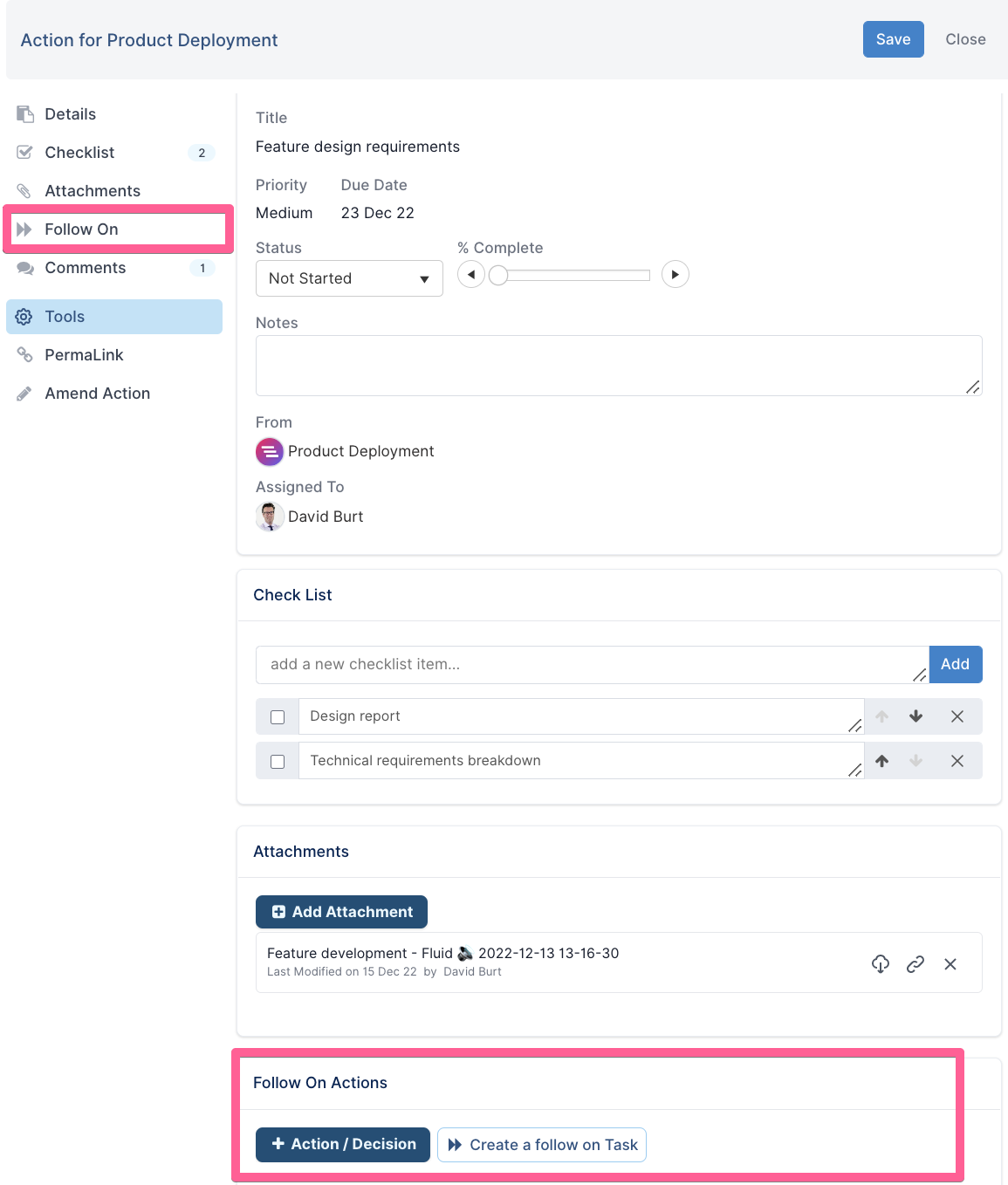Tick Technical requirements breakdown checkbox
The height and width of the screenshot is (1185, 1008).
pyautogui.click(x=278, y=762)
